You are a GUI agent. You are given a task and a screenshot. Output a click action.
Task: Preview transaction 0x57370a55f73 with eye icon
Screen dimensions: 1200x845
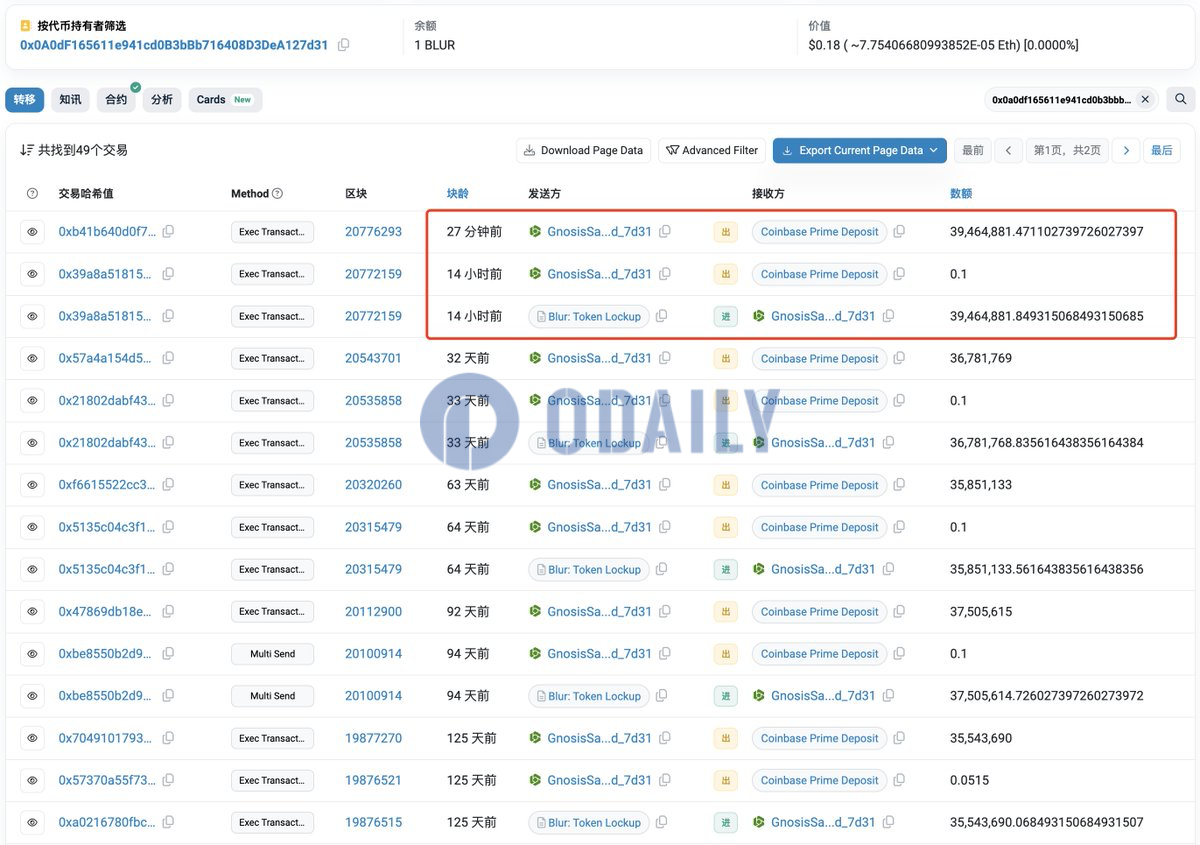(x=32, y=780)
